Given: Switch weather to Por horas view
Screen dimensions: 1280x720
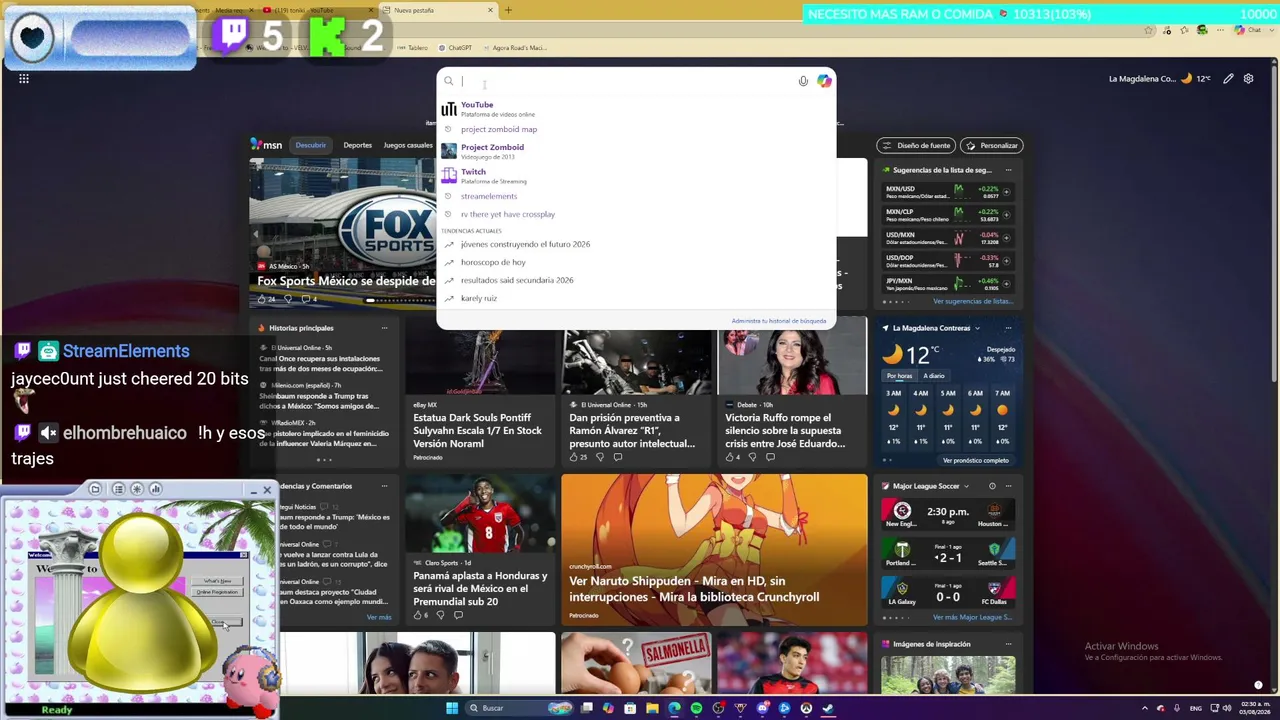Looking at the screenshot, I should point(899,376).
